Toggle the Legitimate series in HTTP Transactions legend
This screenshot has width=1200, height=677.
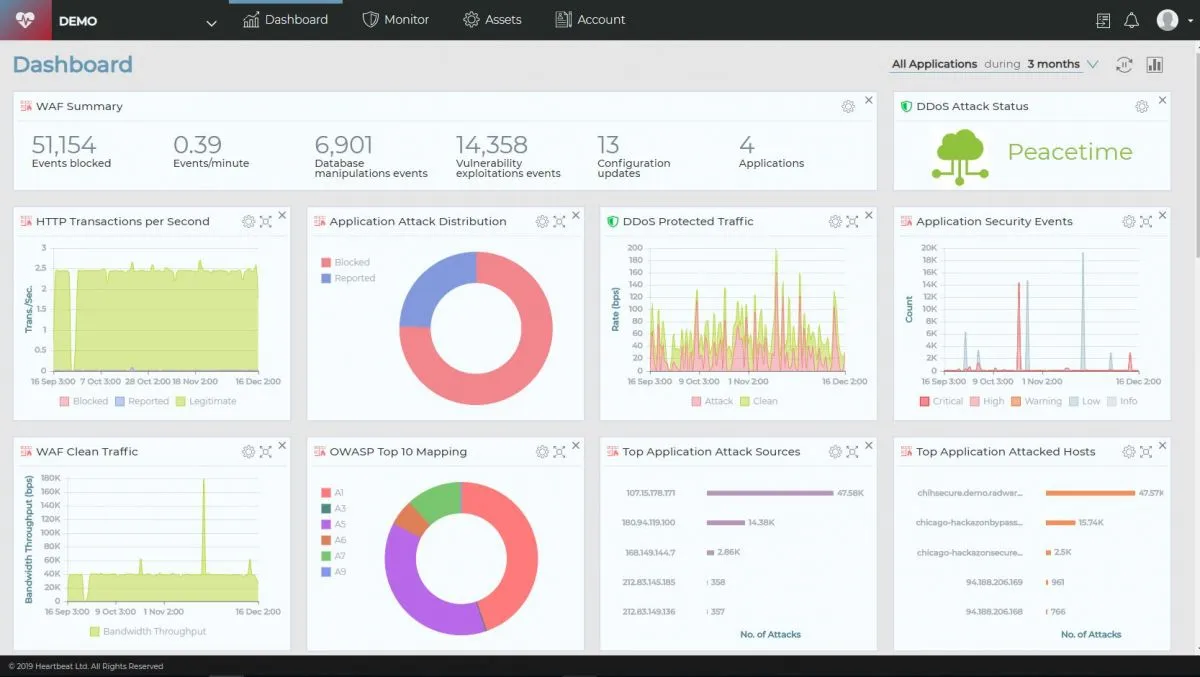click(x=205, y=401)
